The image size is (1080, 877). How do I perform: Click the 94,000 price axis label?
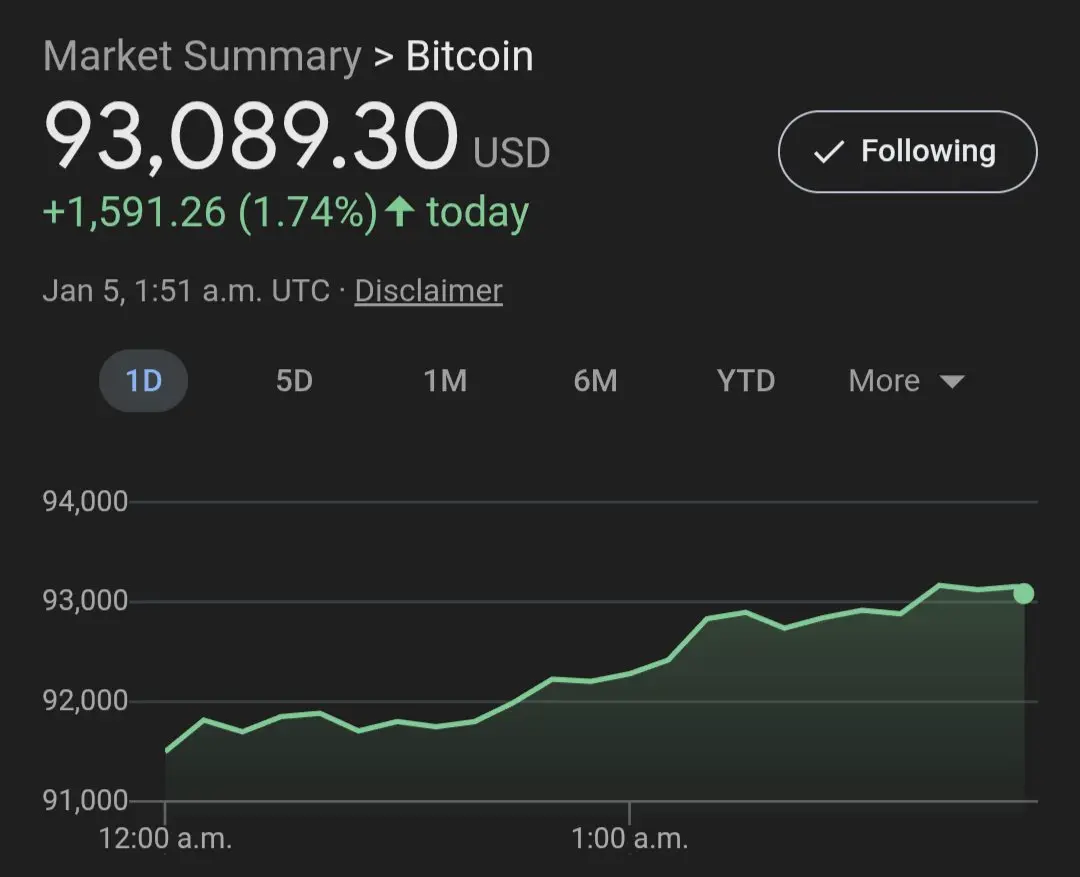point(86,502)
